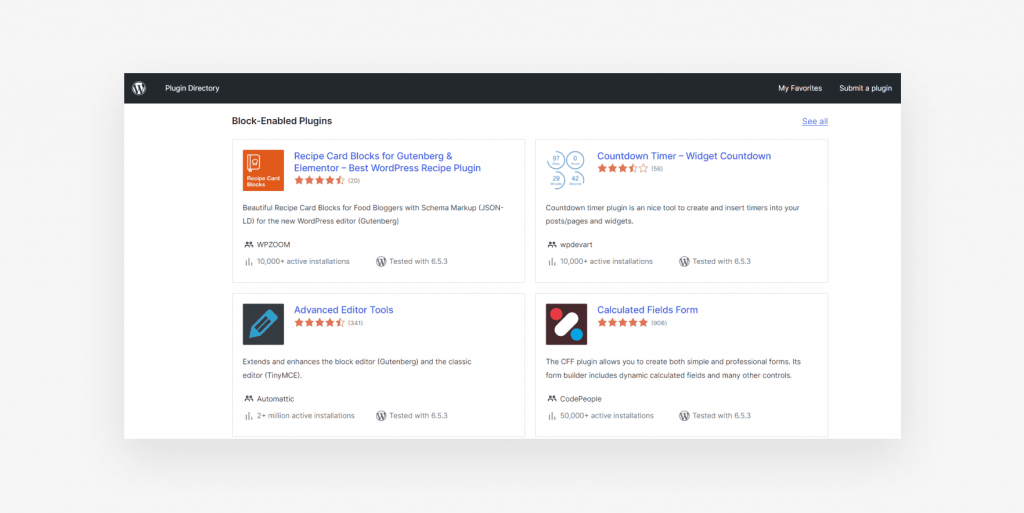Click the Block-Enabled Plugins heading
This screenshot has height=513, width=1024.
282,121
